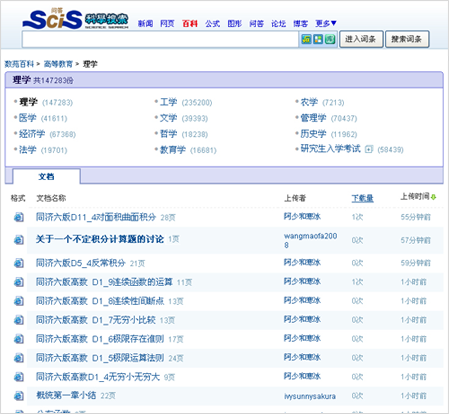Screen dimensions: 449x414
Task: Open uploader 阿少和寒冰 in D11_4 row
Action: click(302, 216)
